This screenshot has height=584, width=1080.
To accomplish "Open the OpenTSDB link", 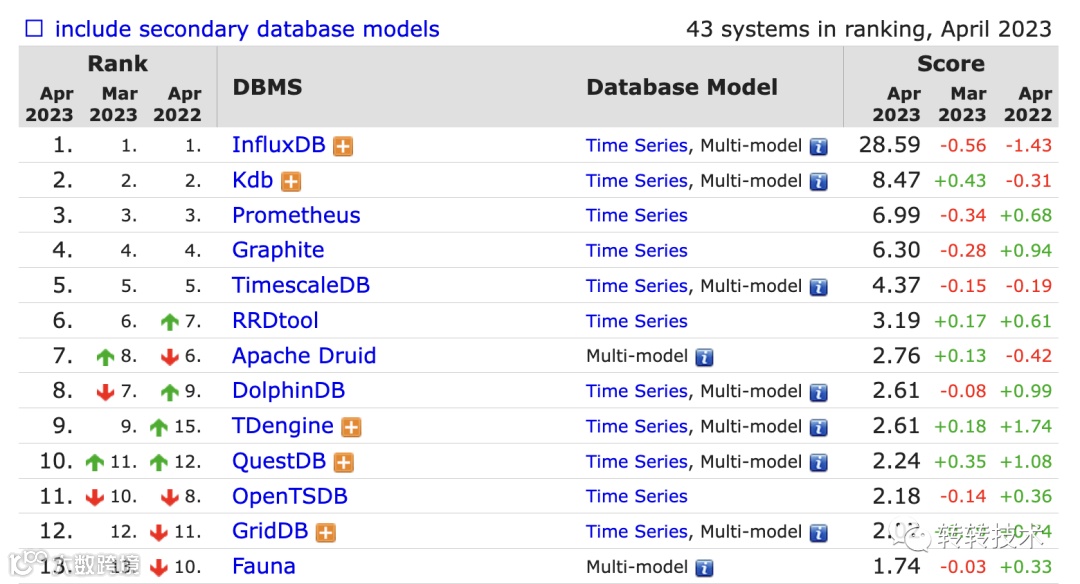I will (x=290, y=497).
